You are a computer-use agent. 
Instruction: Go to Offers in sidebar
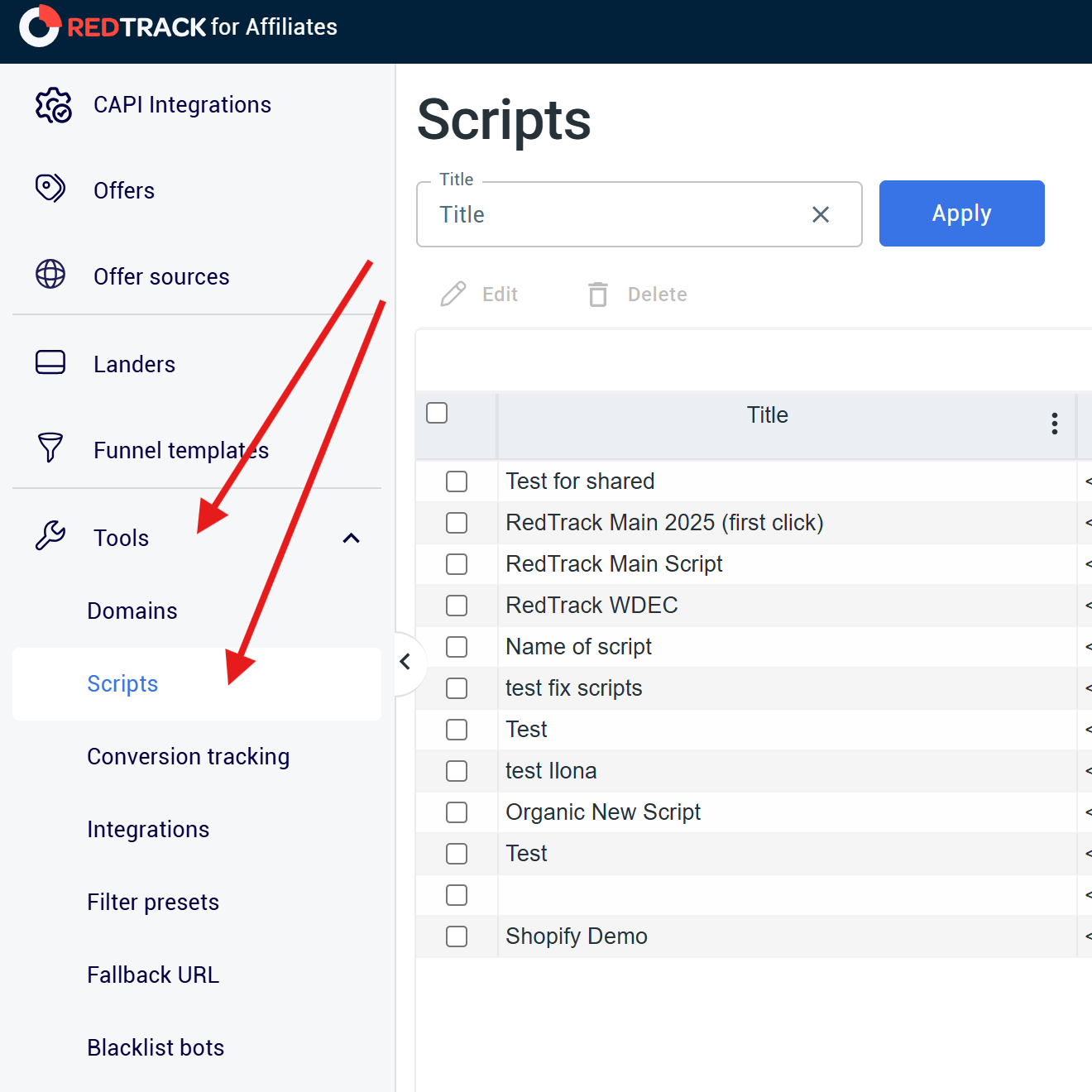click(124, 191)
